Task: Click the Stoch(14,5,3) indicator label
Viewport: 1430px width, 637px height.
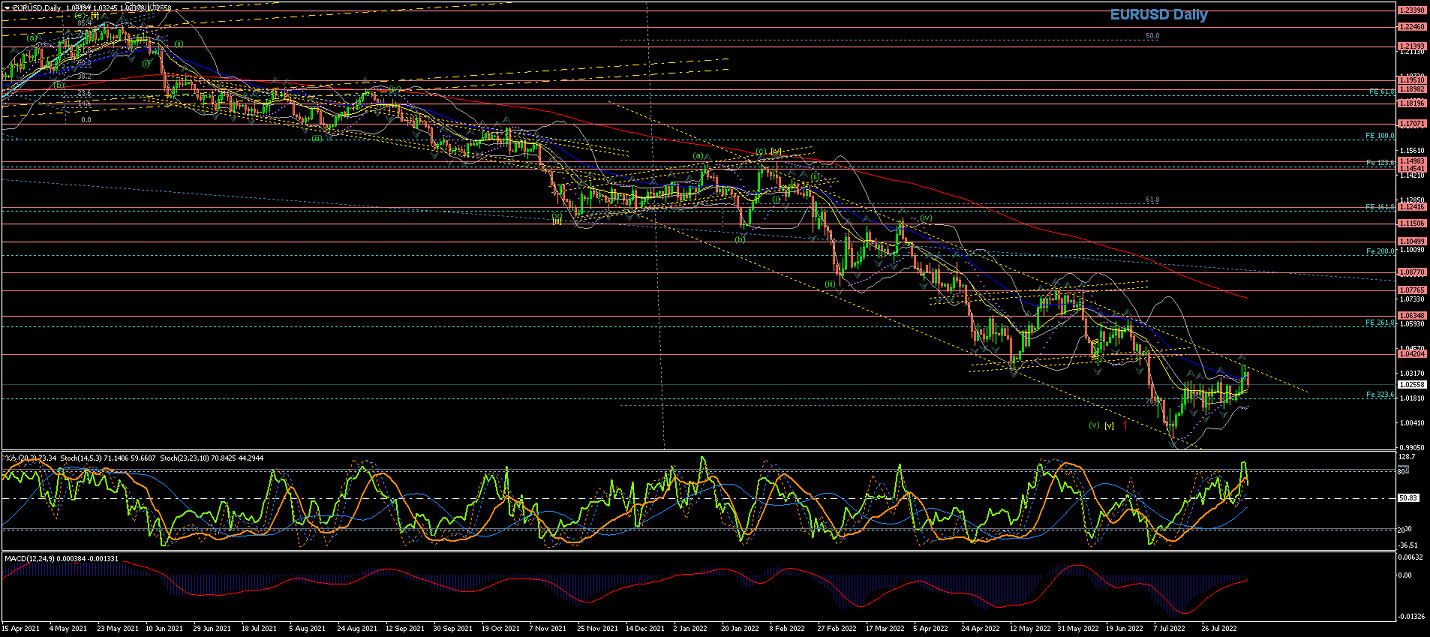Action: point(82,458)
